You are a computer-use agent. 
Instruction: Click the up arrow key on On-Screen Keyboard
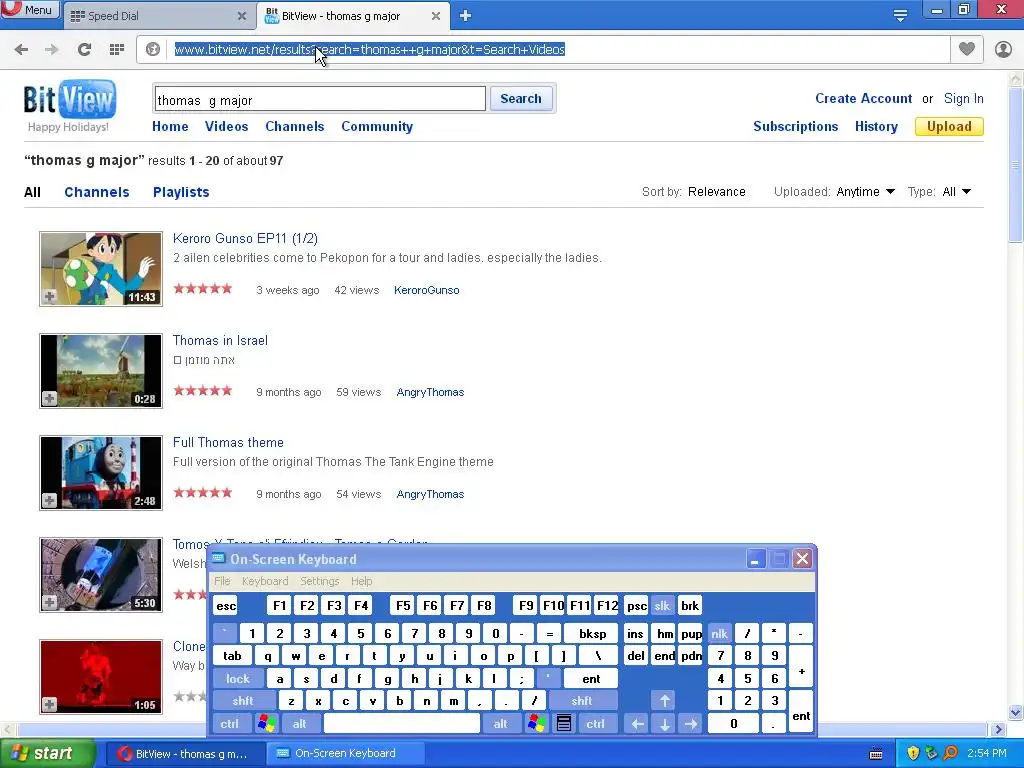click(664, 701)
